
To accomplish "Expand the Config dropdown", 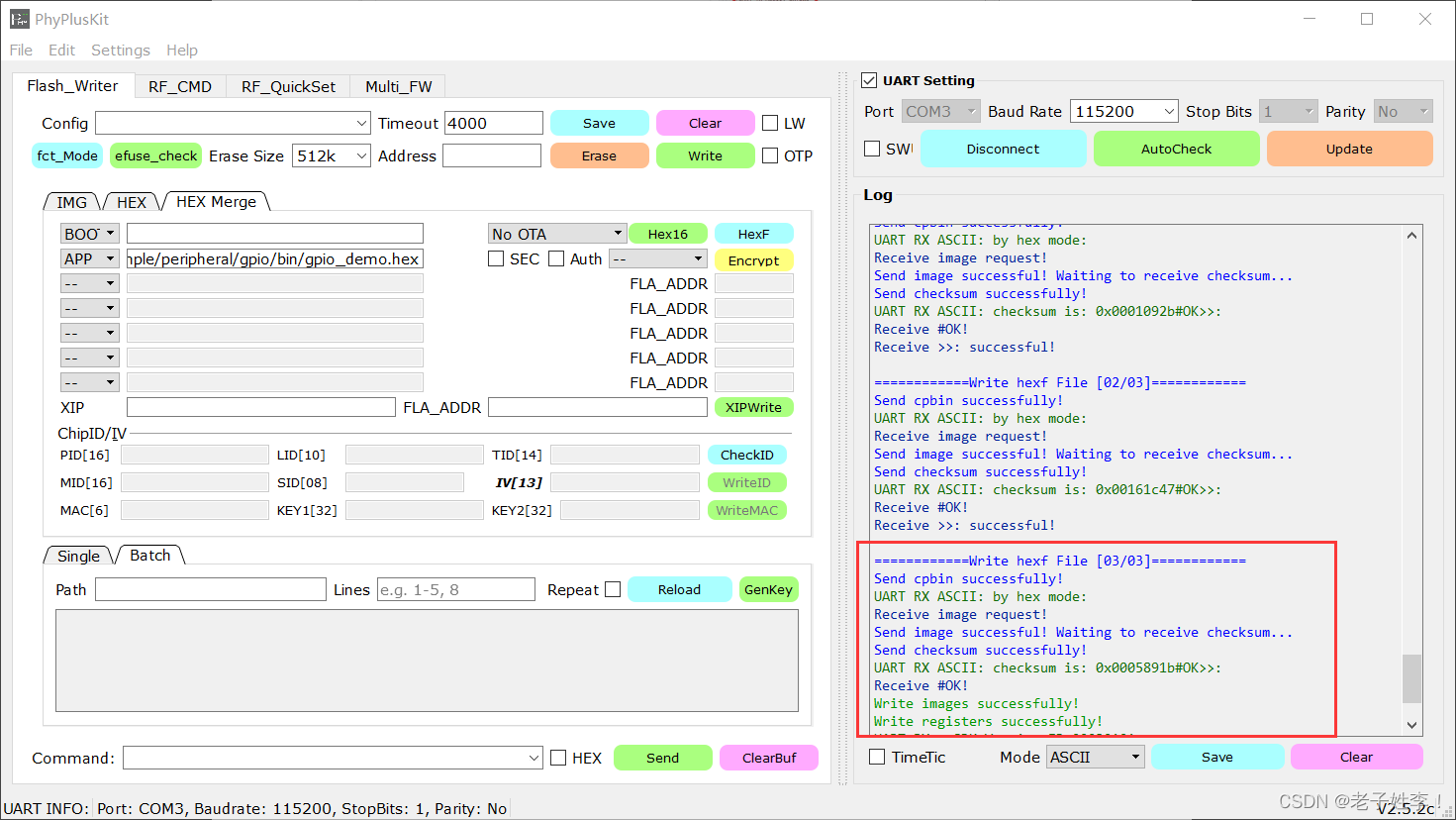I will pyautogui.click(x=234, y=123).
